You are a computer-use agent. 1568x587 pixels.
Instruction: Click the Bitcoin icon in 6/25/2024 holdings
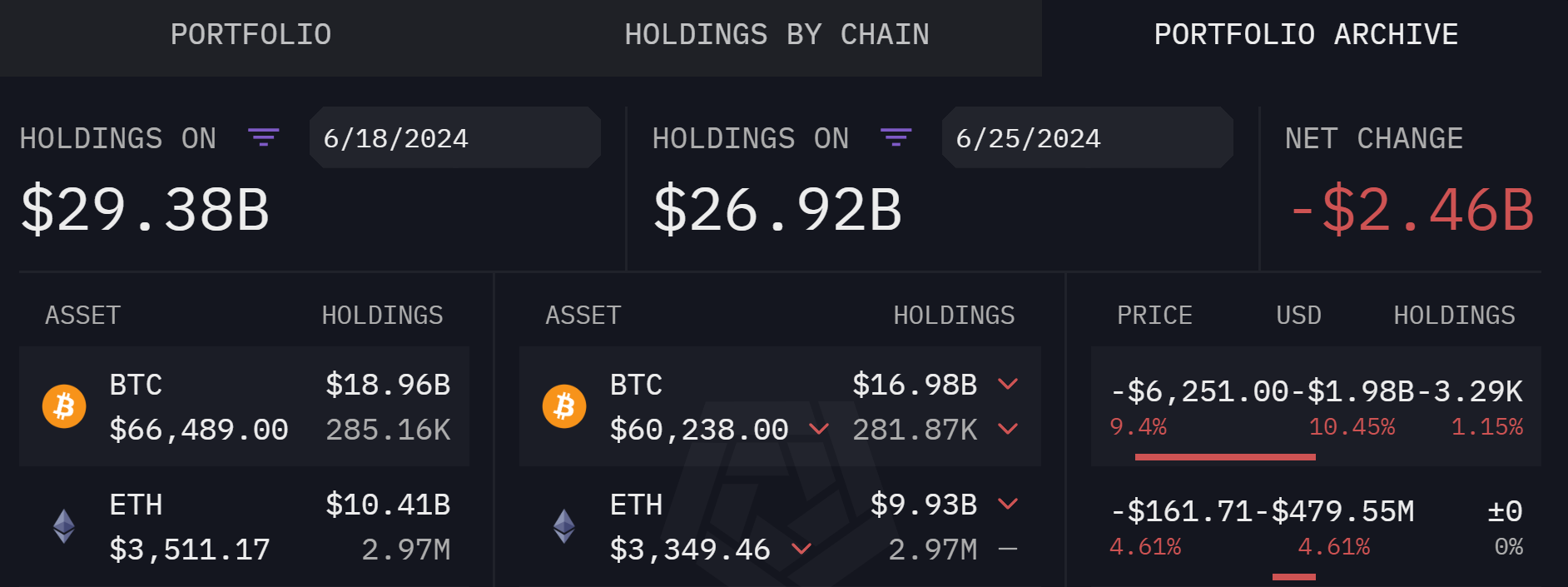pyautogui.click(x=564, y=406)
